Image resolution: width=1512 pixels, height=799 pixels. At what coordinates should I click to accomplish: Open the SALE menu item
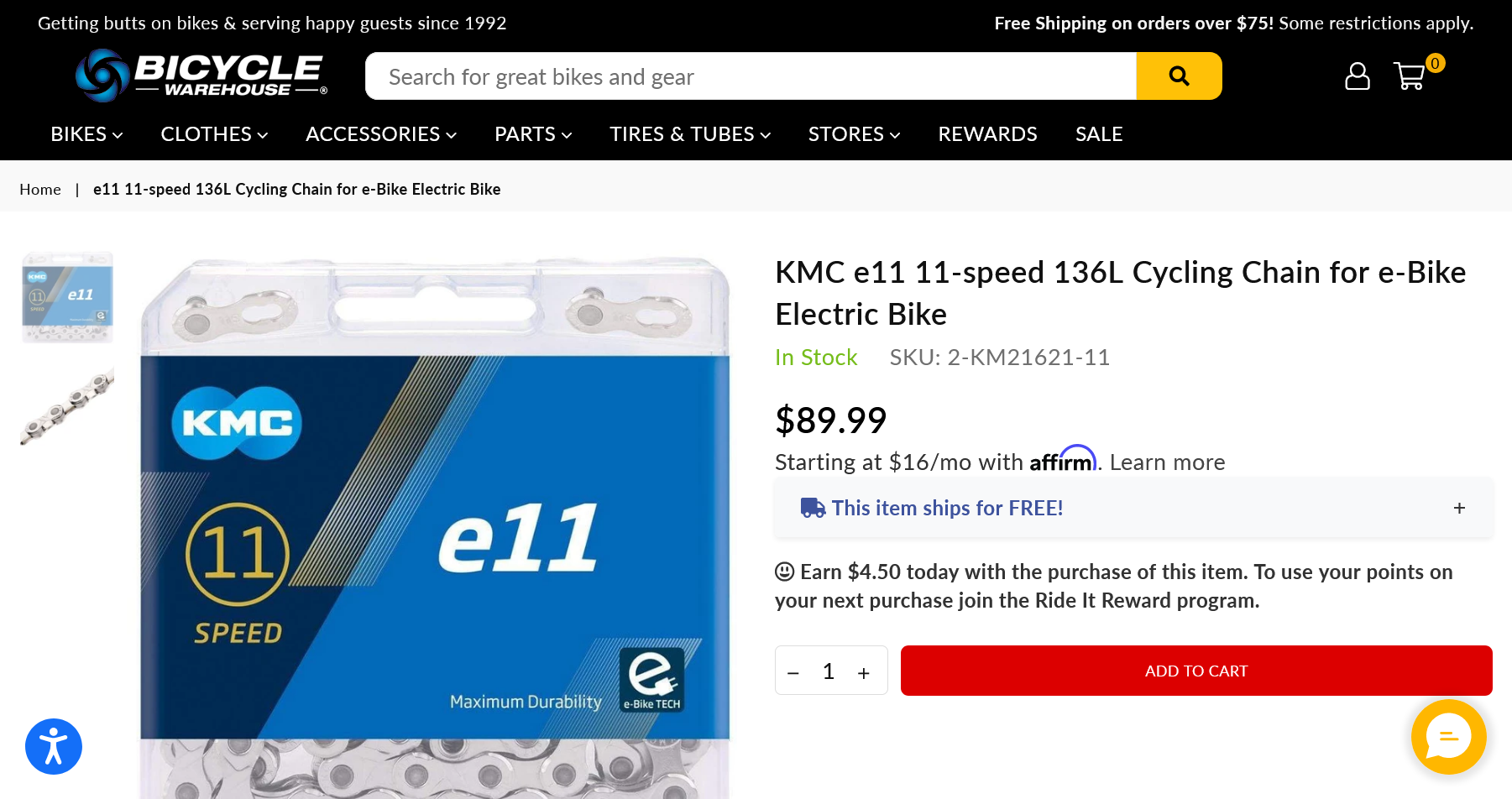coord(1099,134)
